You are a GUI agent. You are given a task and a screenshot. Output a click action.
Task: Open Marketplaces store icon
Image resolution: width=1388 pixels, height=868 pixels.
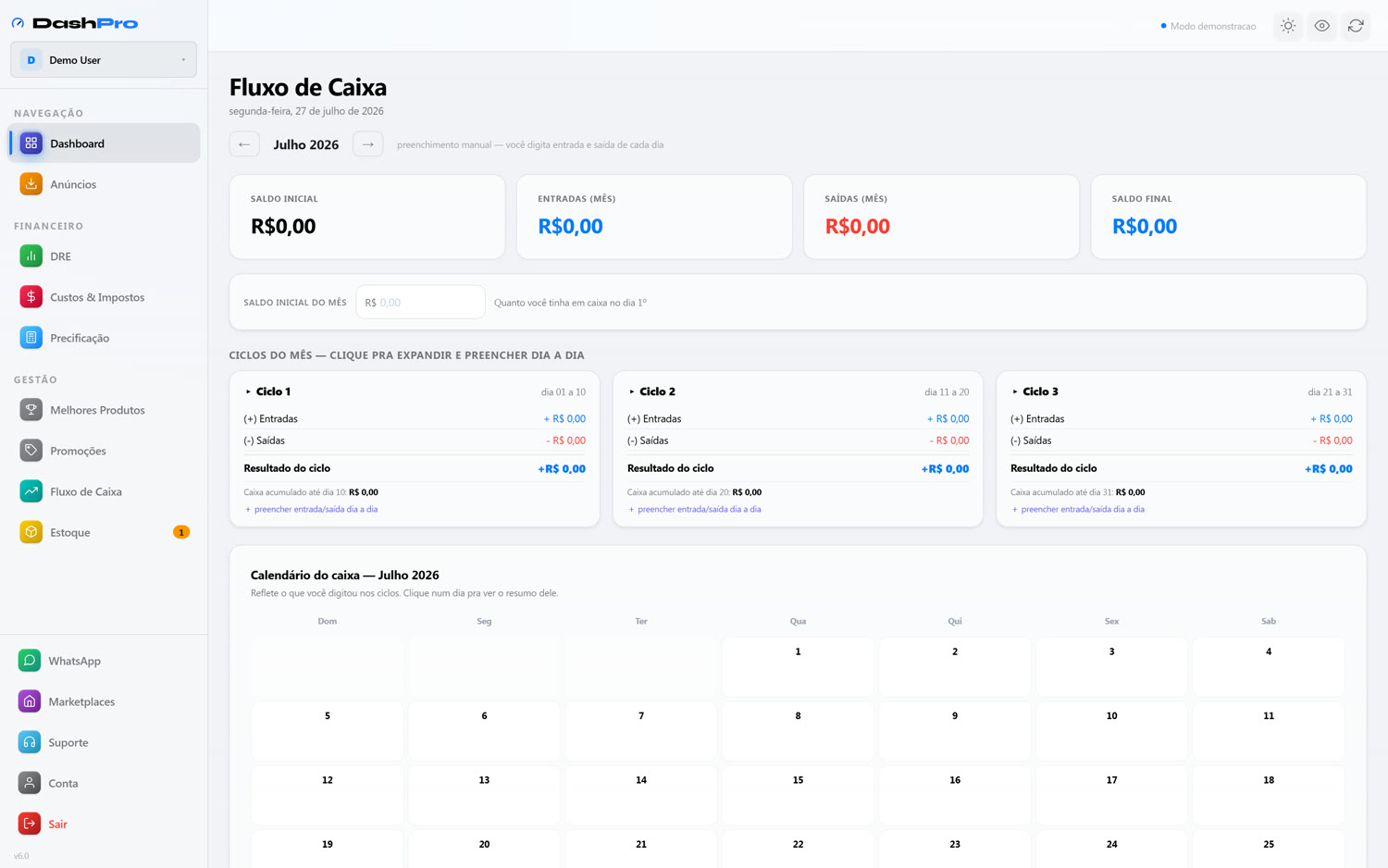(30, 701)
